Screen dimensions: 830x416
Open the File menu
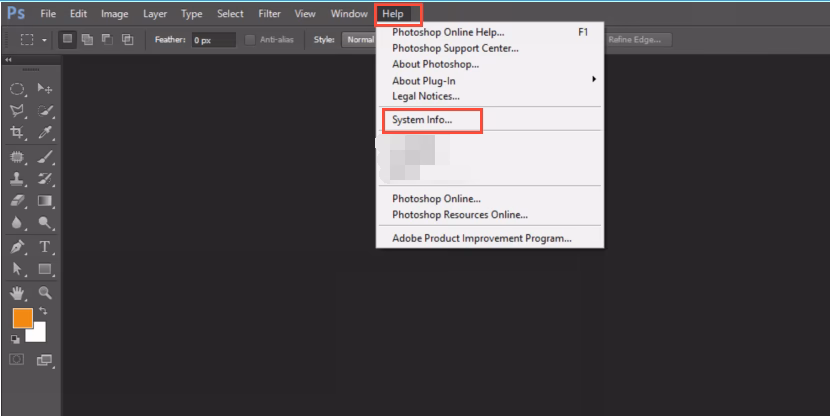coord(48,14)
